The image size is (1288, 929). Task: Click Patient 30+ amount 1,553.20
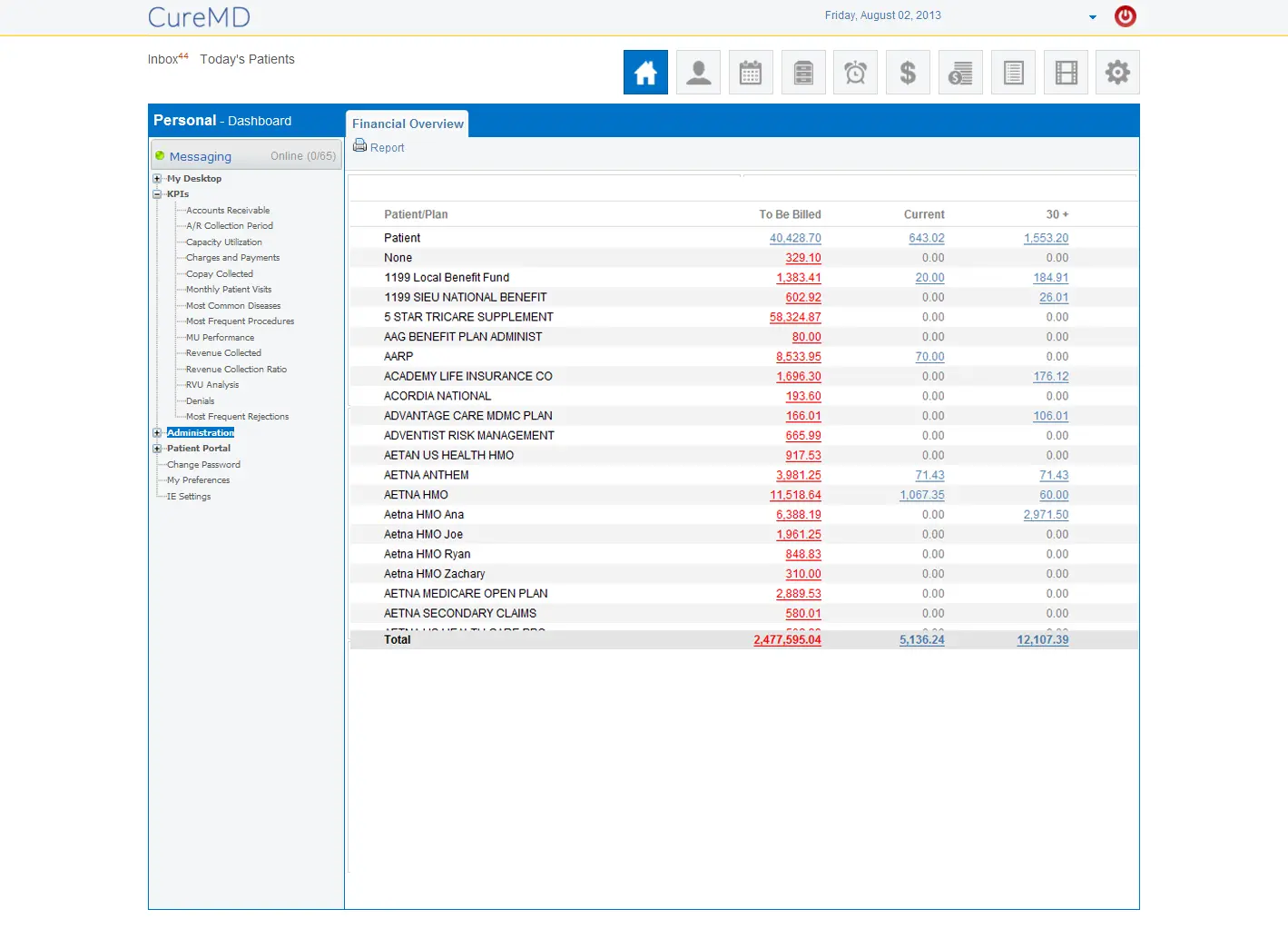click(1047, 238)
